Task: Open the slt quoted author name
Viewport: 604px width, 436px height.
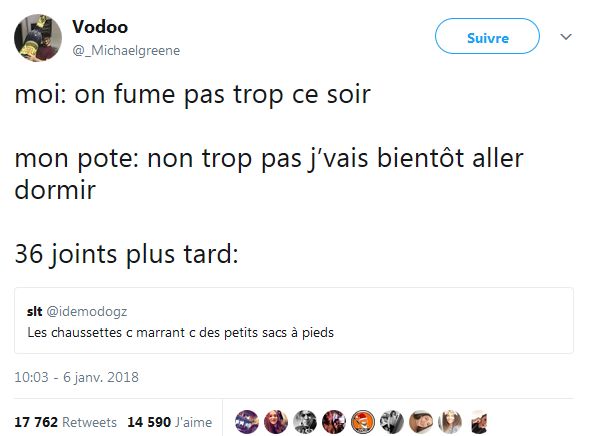Action: (34, 311)
